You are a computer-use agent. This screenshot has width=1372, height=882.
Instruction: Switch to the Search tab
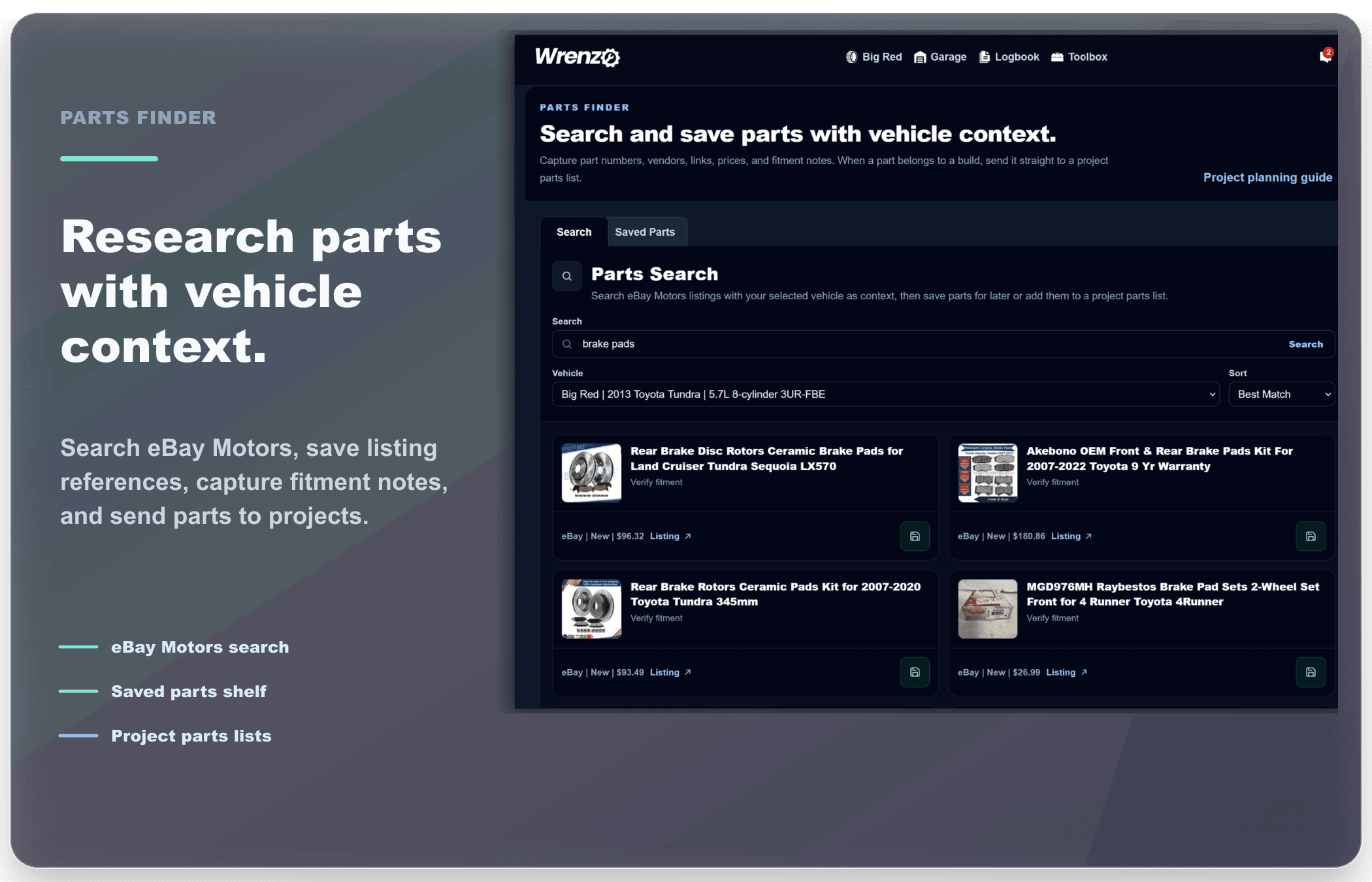[574, 232]
